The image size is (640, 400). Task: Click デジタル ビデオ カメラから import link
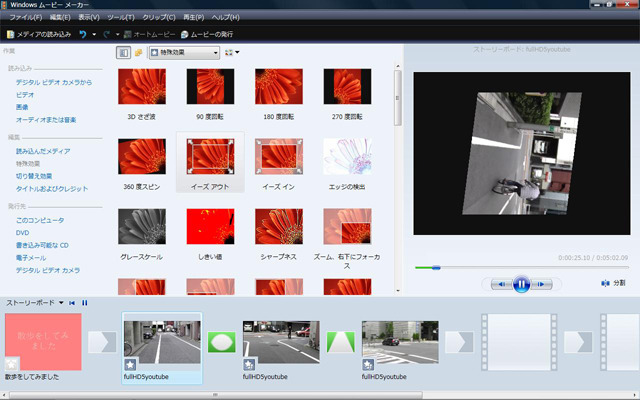(x=54, y=82)
